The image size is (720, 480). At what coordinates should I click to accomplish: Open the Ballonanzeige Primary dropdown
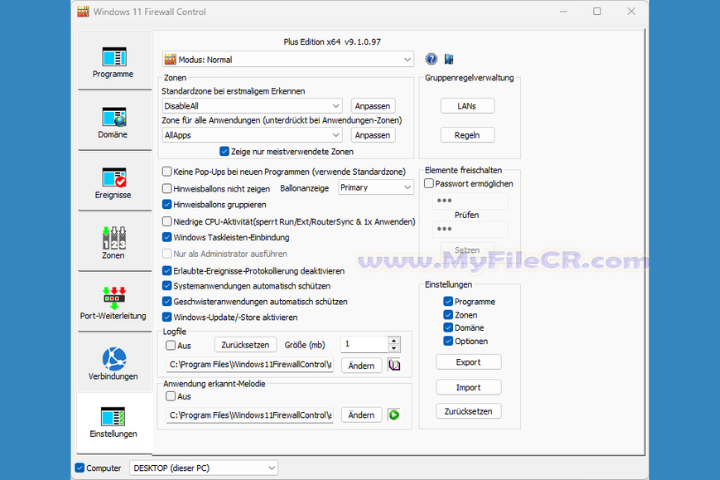point(376,187)
